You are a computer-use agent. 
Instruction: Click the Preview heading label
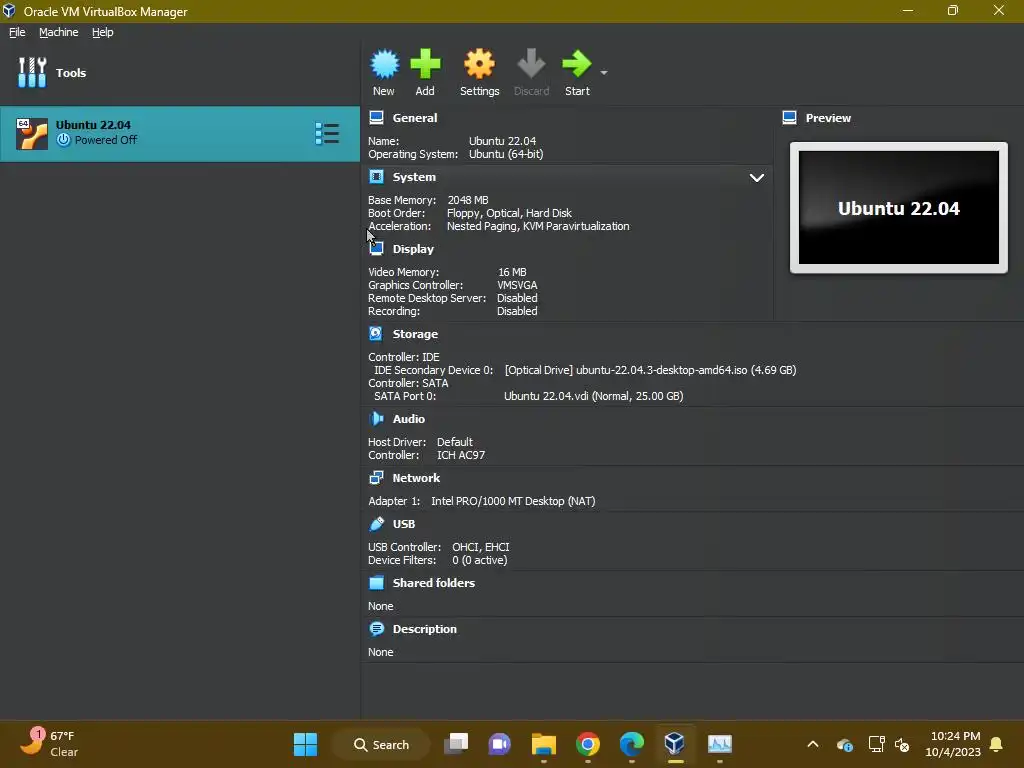coord(828,118)
